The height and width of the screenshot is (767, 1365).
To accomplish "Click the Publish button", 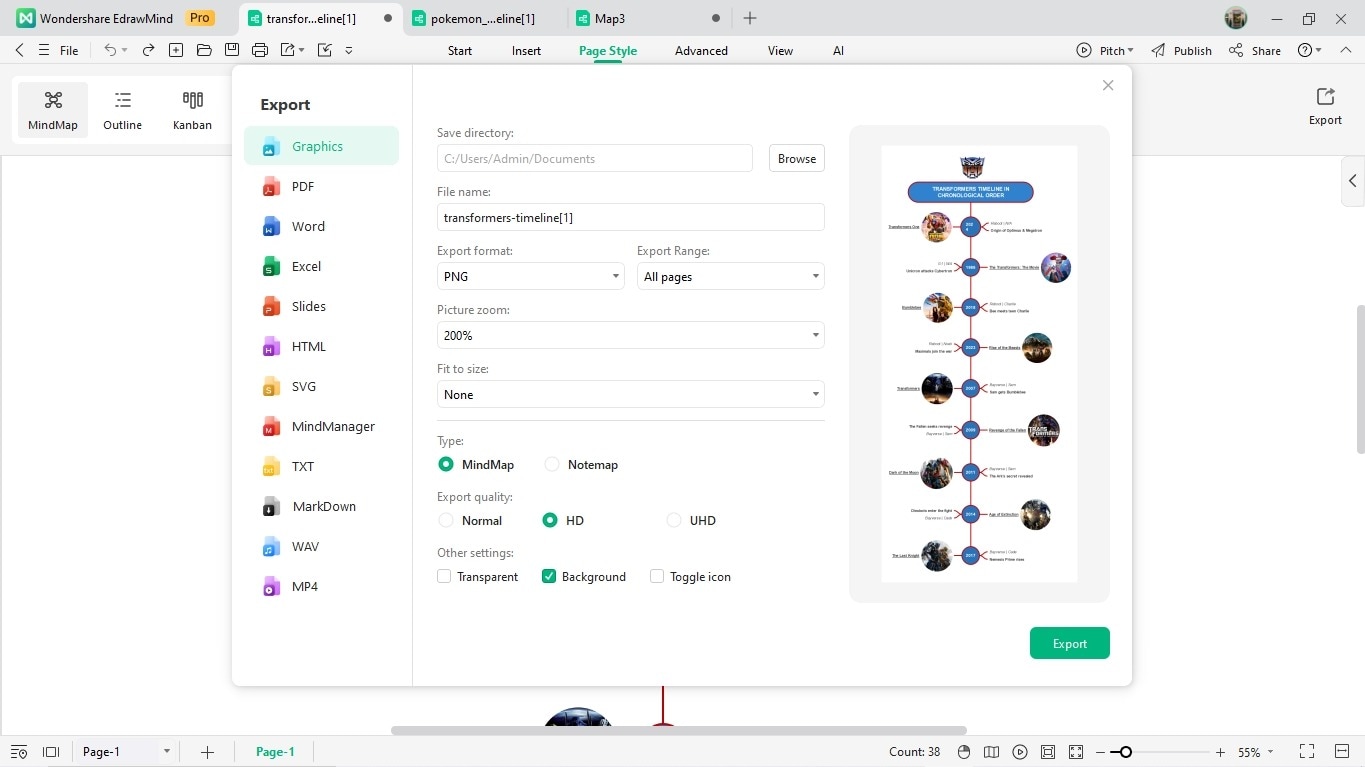I will [1181, 50].
